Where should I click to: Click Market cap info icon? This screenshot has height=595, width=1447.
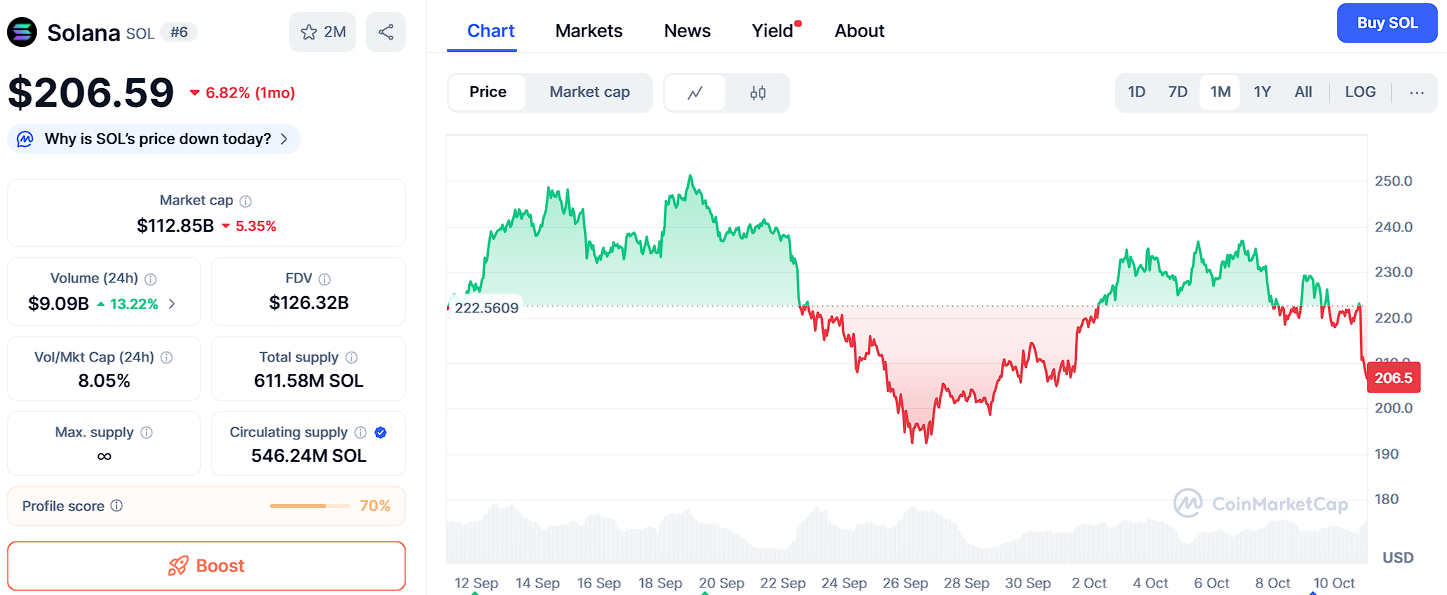246,201
